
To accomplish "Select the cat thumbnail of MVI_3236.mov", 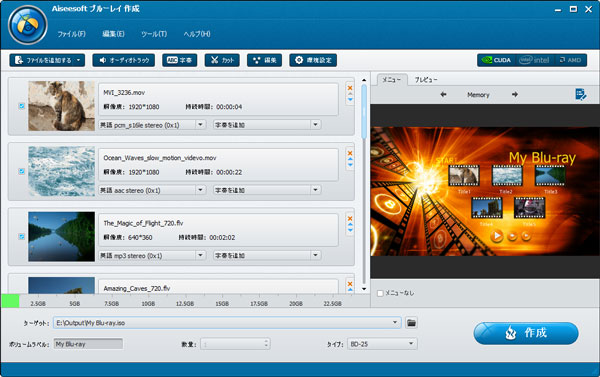I will coord(61,106).
